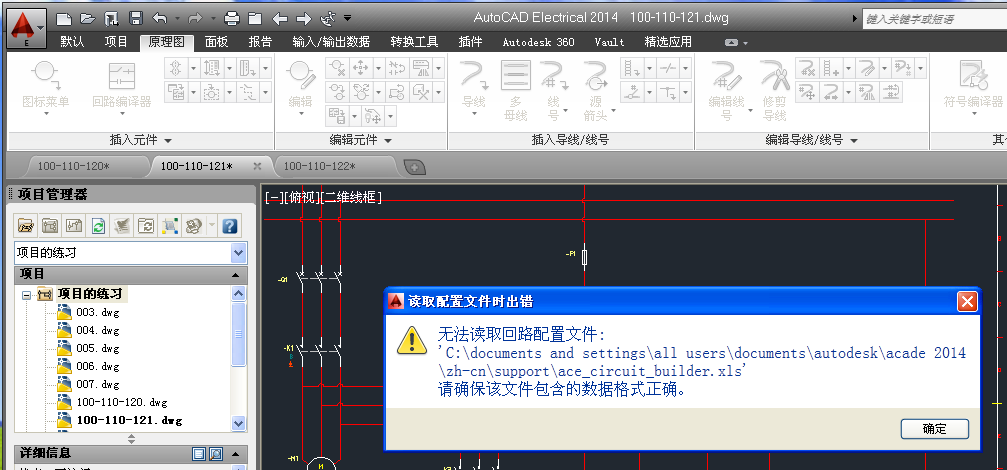
Task: Open the 报告 ribbon tab
Action: 260,42
